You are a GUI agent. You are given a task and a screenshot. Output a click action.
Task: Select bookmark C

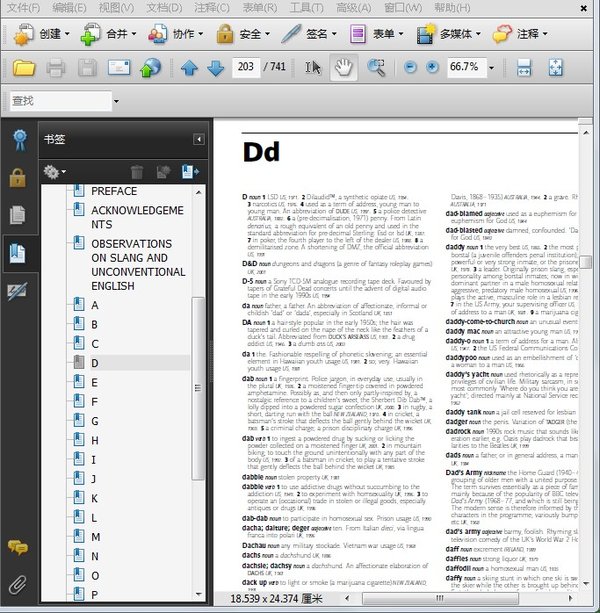(95, 344)
